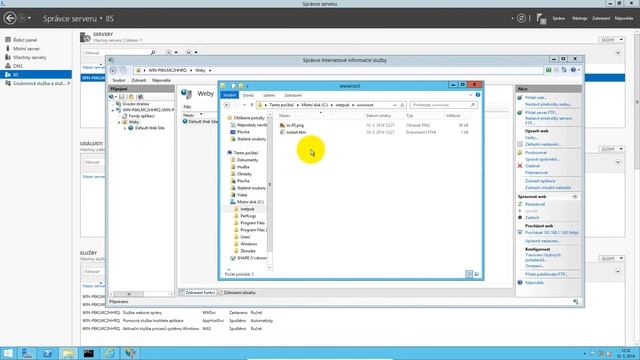The height and width of the screenshot is (360, 640).
Task: Open the ÚLOHY dropdown in the Servery section
Action: click(x=611, y=40)
